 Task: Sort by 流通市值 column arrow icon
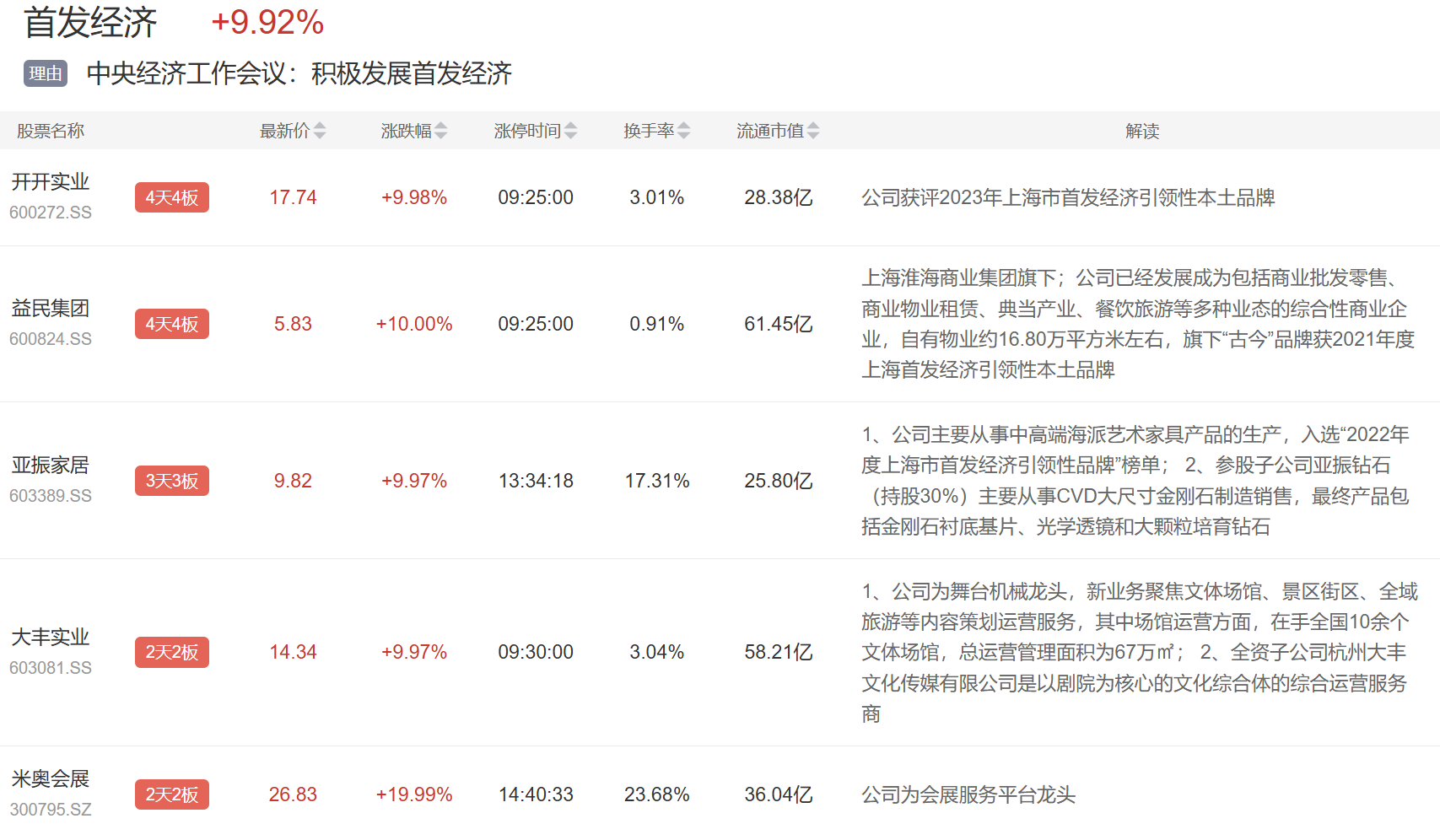[x=813, y=131]
